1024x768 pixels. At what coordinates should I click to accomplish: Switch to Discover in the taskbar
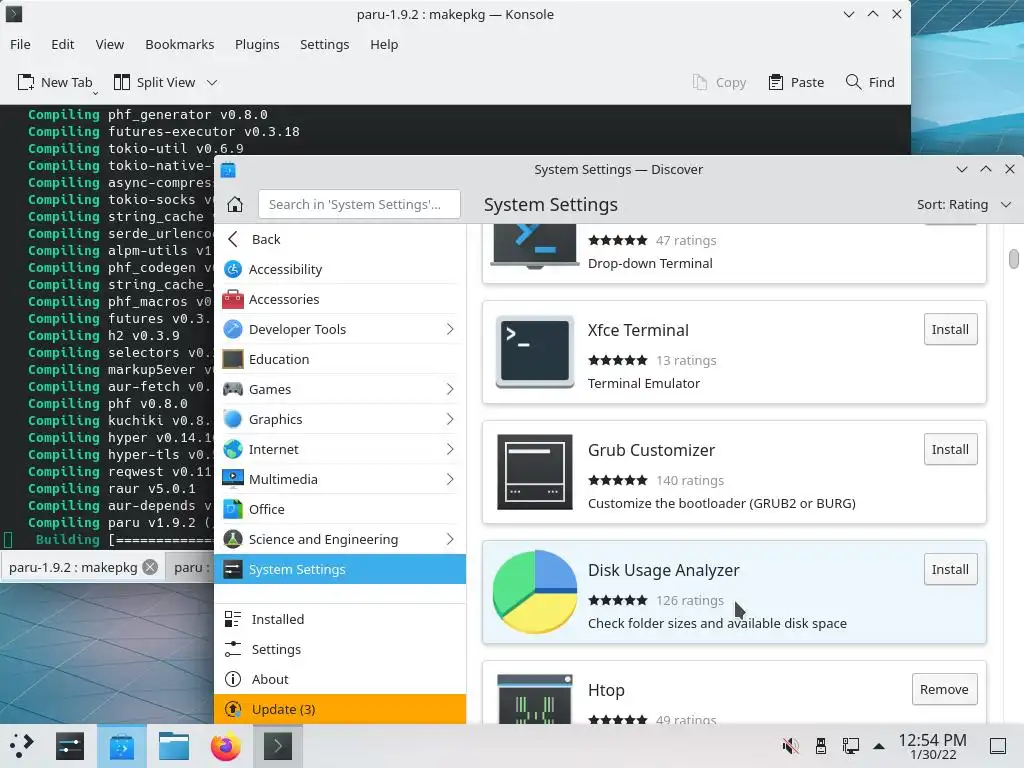[121, 746]
